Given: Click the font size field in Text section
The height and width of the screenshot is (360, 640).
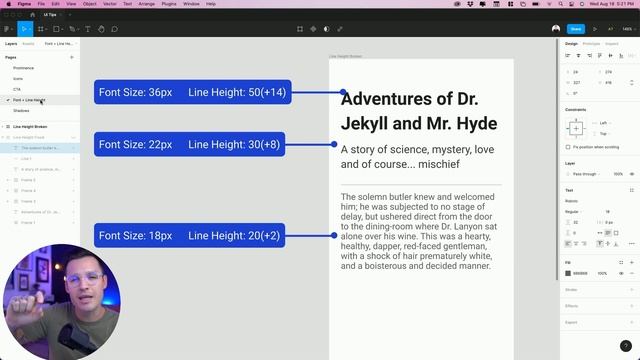Looking at the screenshot, I should point(608,212).
